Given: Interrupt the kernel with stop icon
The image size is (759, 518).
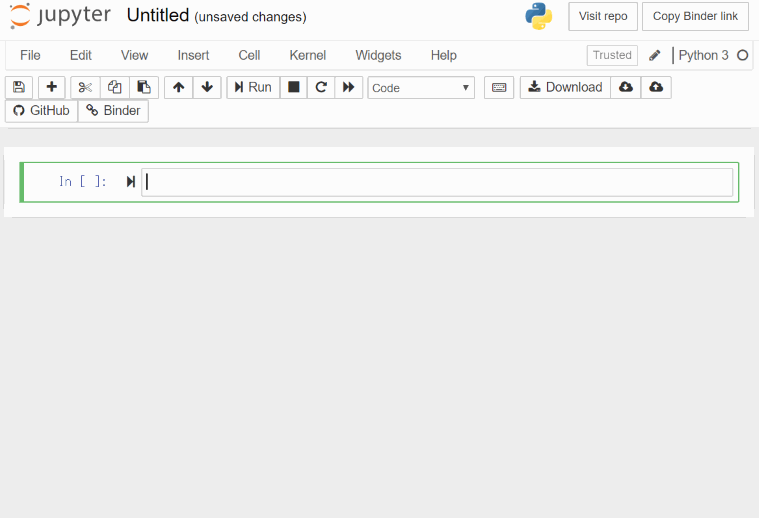Looking at the screenshot, I should coord(293,87).
